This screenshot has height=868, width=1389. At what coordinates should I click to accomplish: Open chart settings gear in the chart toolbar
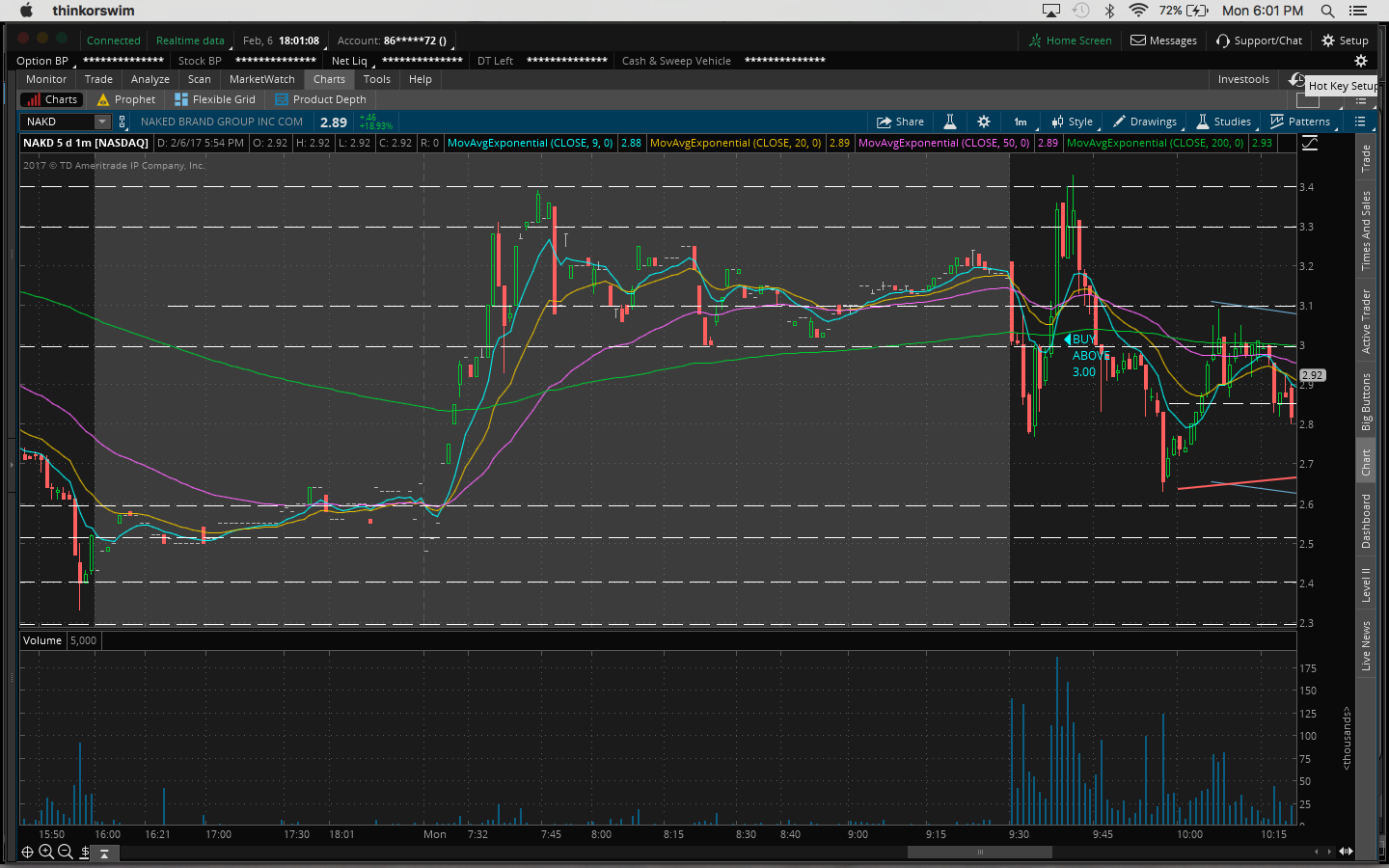pos(983,122)
